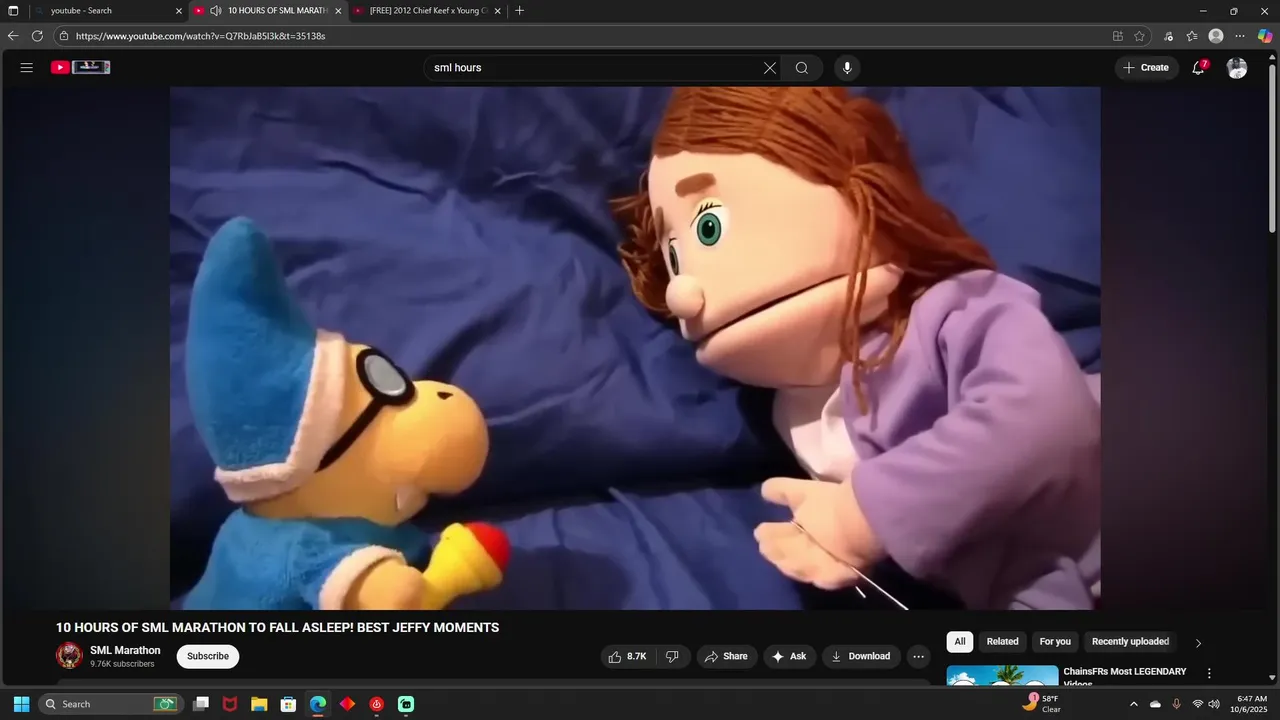Open YouTube notifications bell
This screenshot has width=1280, height=720.
1198,68
